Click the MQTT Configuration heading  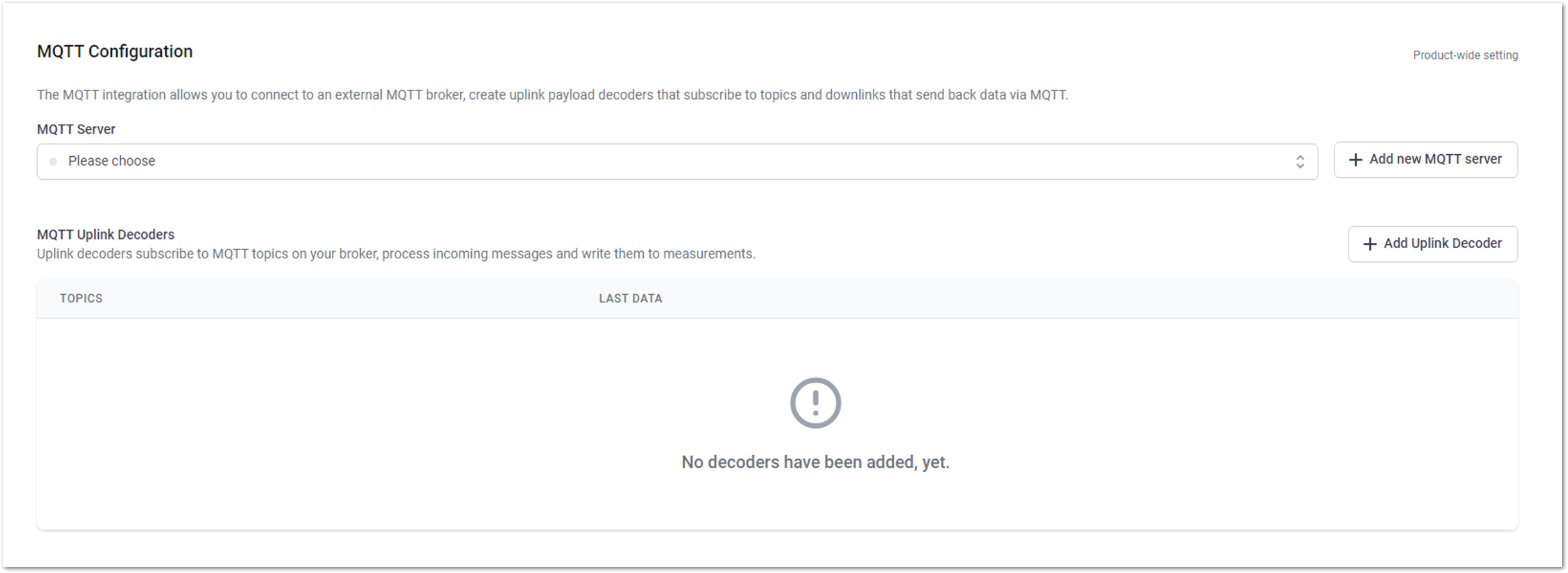pos(115,51)
